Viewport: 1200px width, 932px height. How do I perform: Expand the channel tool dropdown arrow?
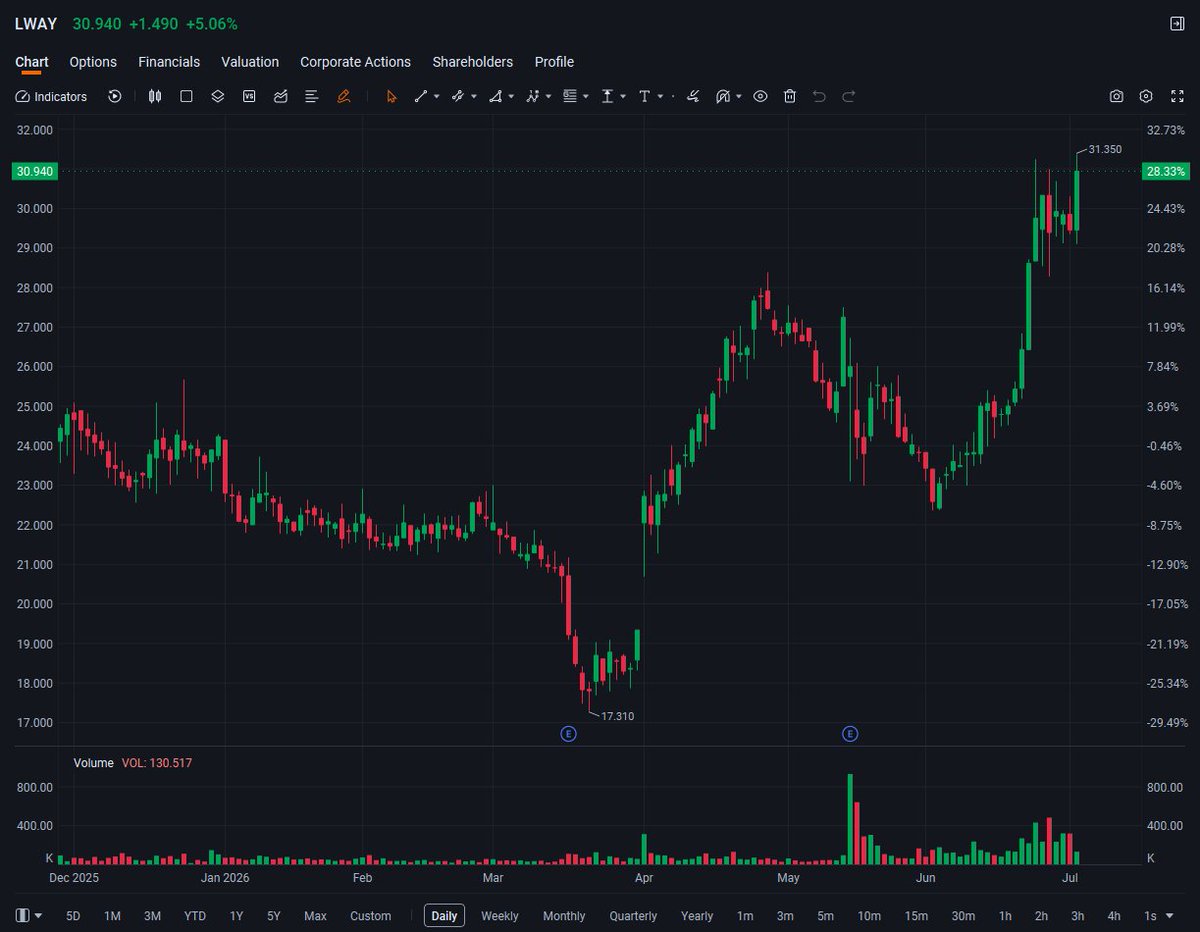(x=474, y=97)
